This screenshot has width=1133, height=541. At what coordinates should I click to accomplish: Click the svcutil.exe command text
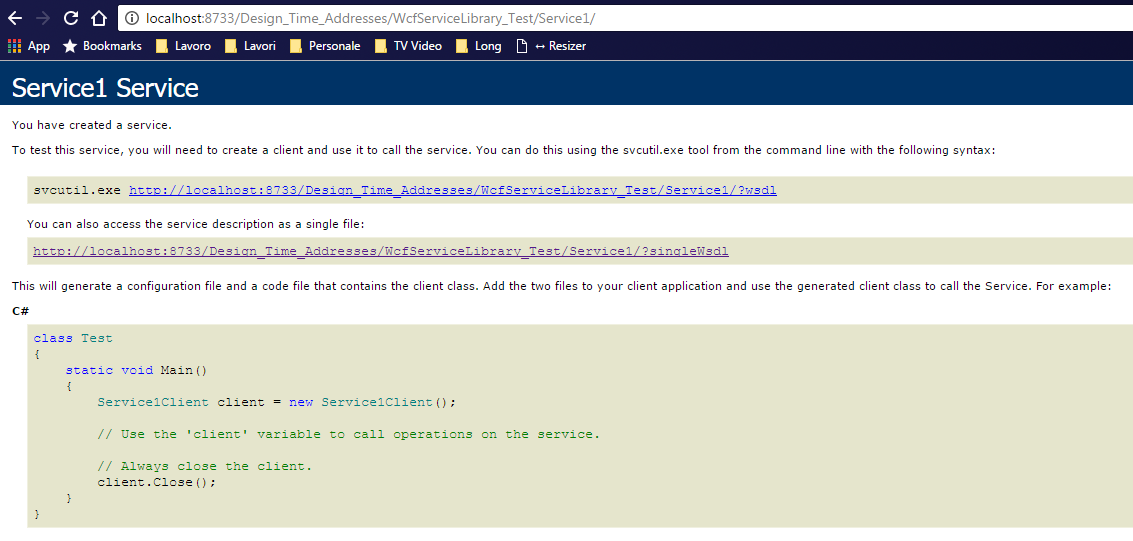[76, 190]
